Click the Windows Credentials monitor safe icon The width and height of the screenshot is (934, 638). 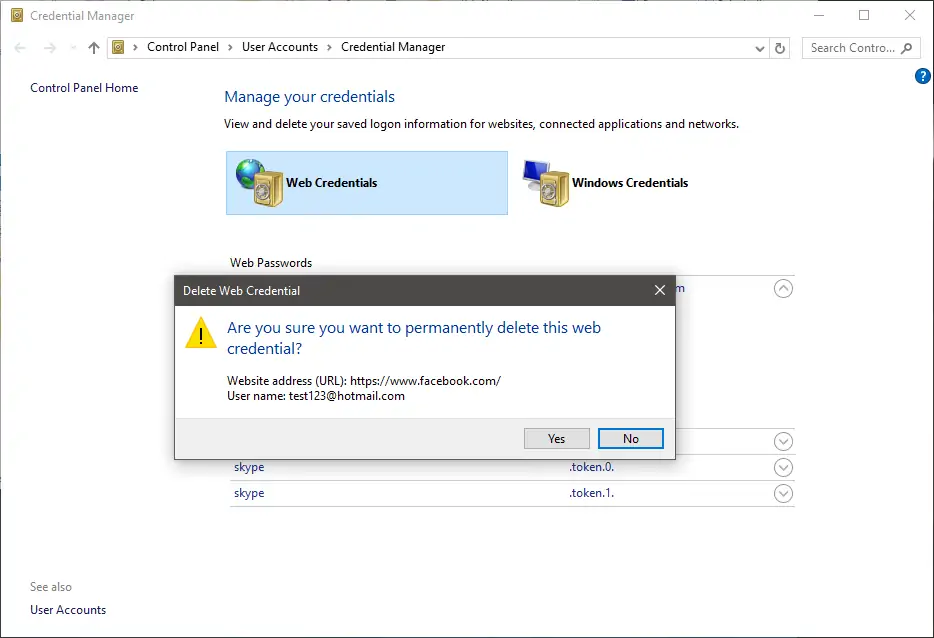coord(545,183)
